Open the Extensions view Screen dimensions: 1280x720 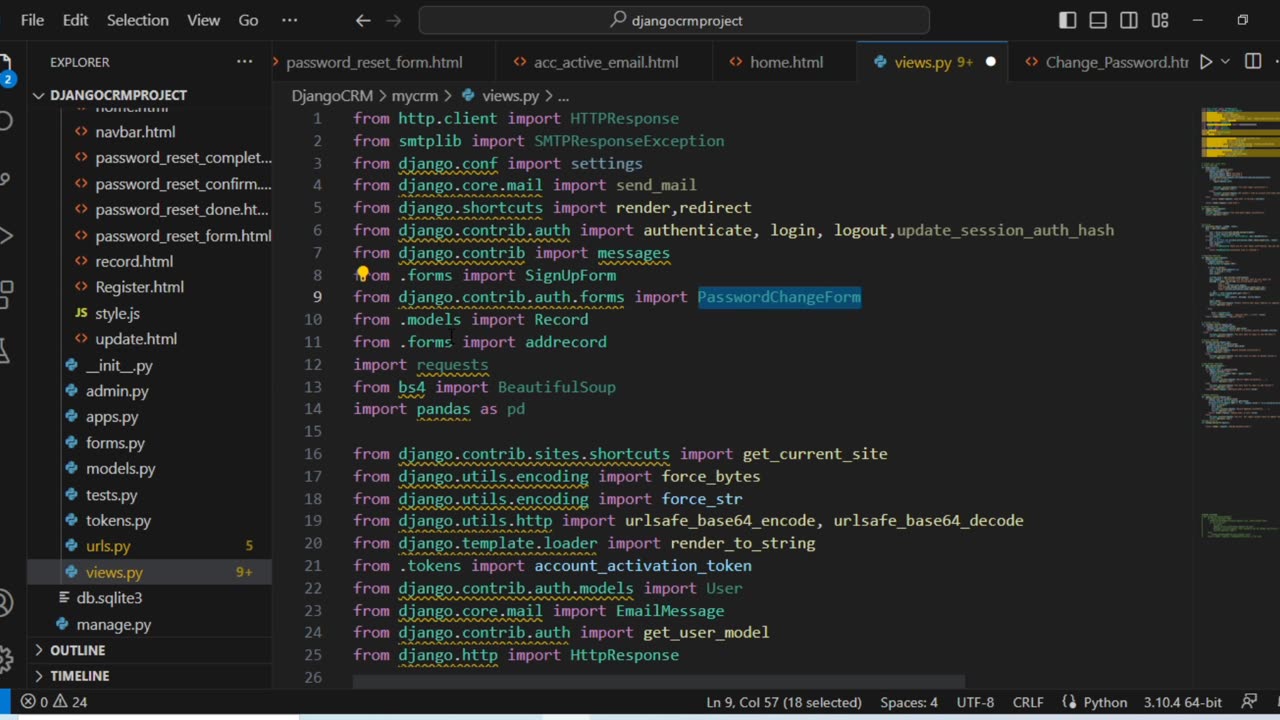pos(5,294)
